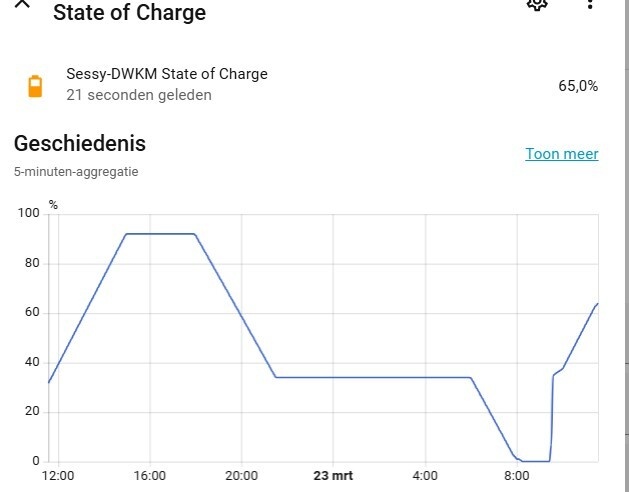Click the 65,0% state value

578,86
